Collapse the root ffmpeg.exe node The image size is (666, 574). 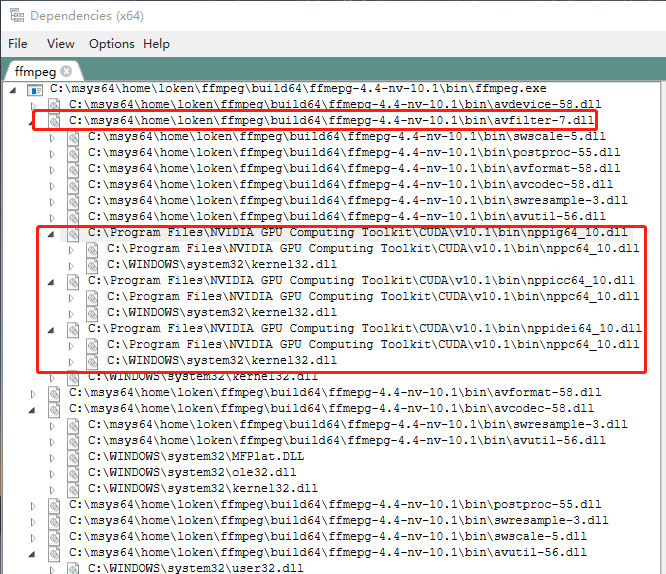click(x=13, y=90)
